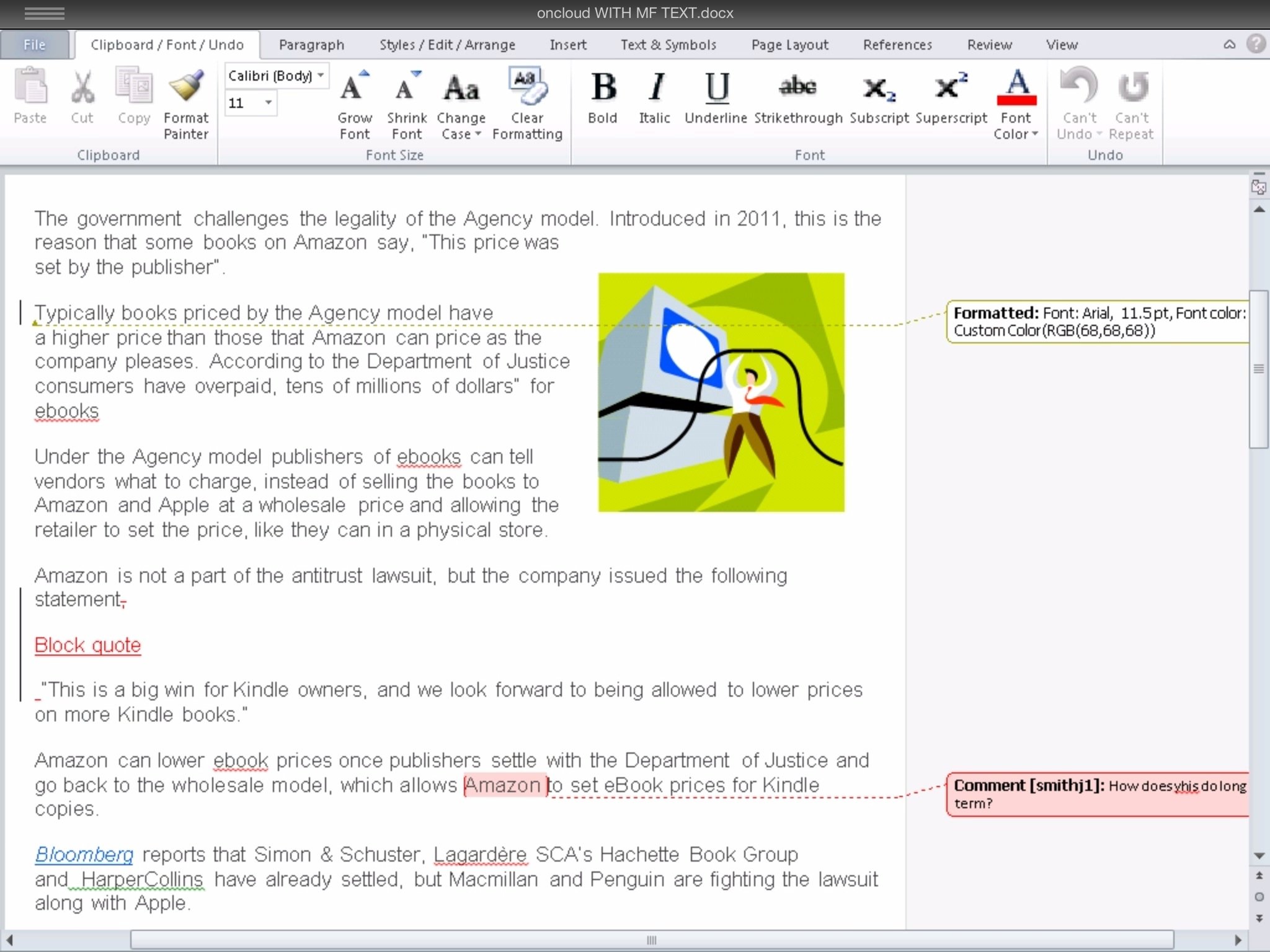
Task: Toggle Bold formatting
Action: click(603, 87)
